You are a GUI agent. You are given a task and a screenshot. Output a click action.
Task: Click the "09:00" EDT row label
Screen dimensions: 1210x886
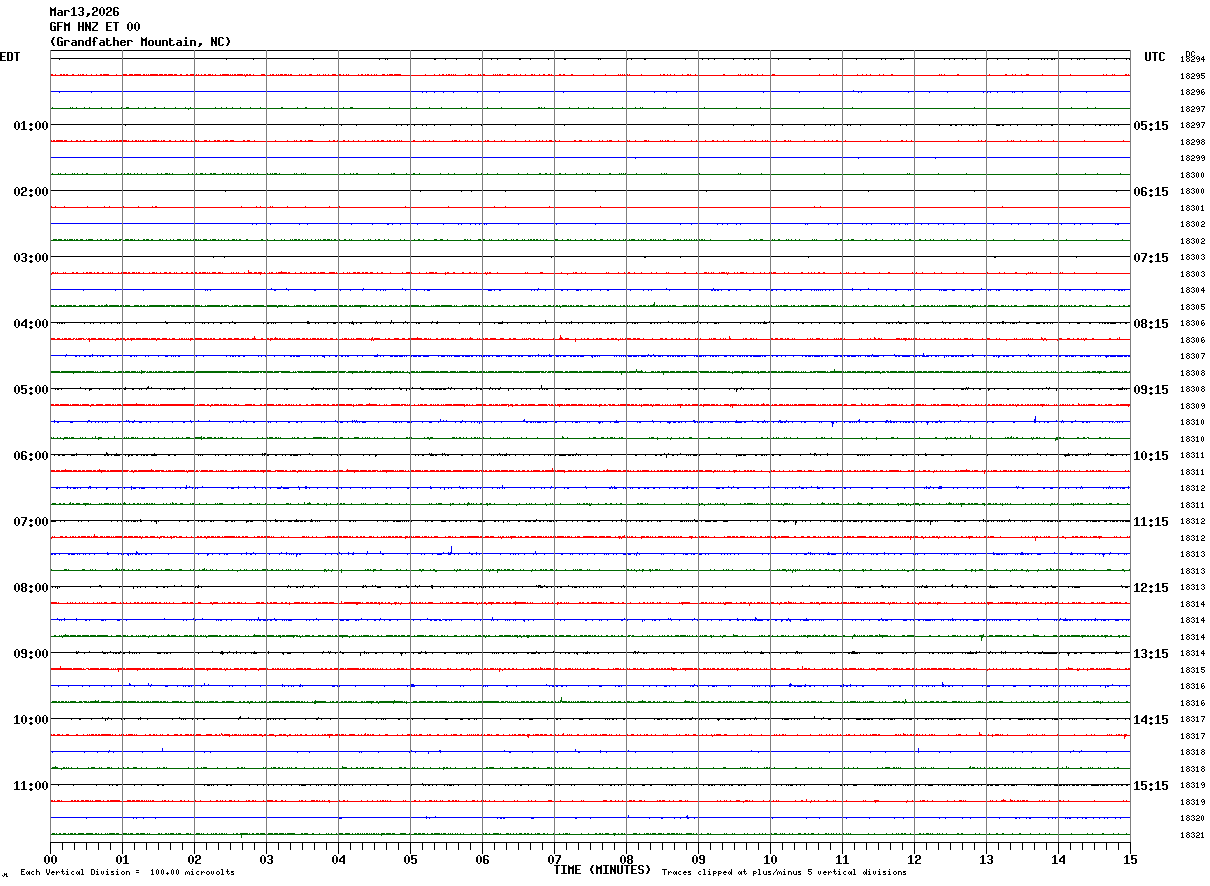point(31,654)
